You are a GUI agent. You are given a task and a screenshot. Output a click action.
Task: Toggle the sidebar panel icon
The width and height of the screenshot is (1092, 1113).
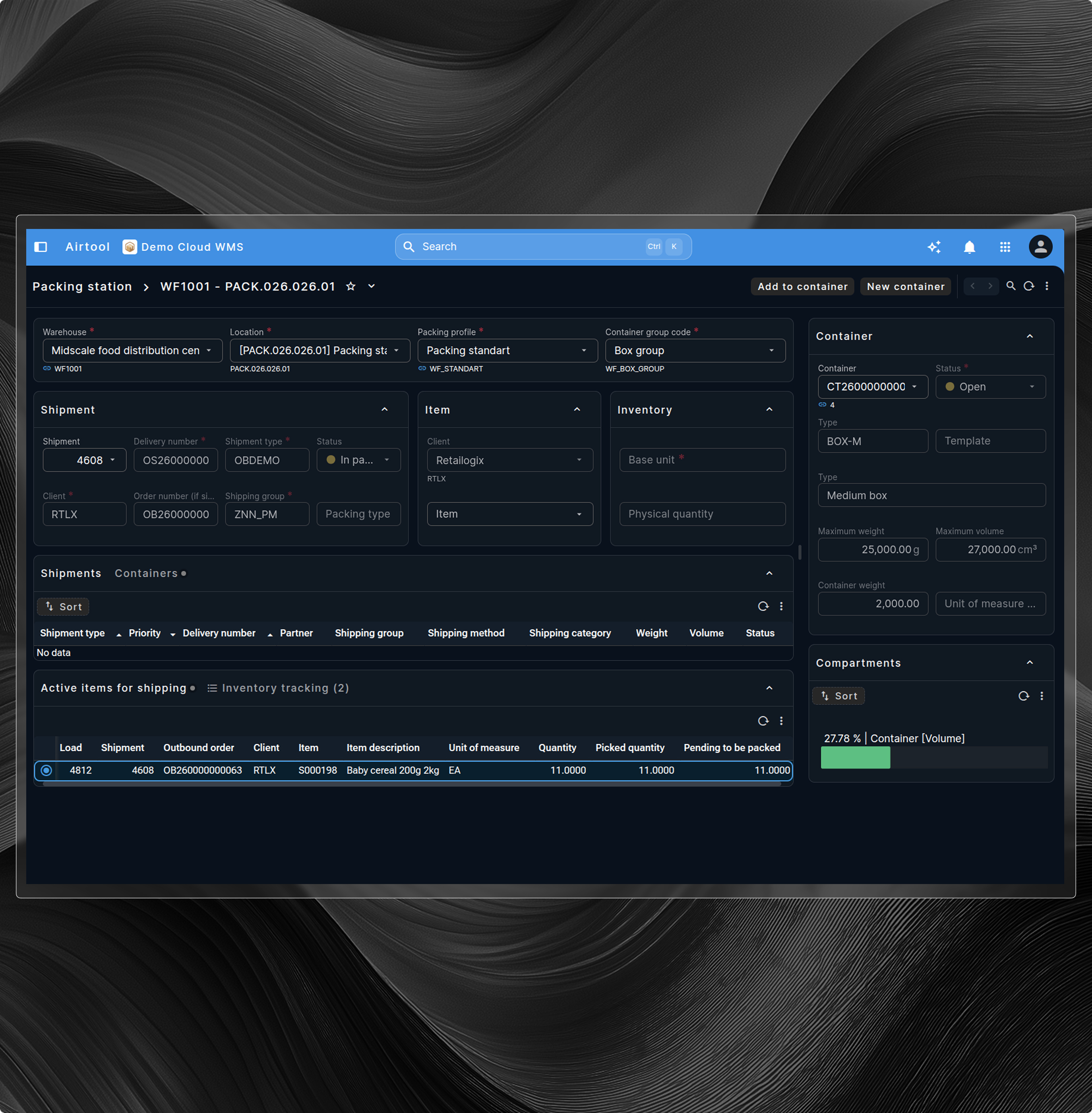[x=41, y=247]
